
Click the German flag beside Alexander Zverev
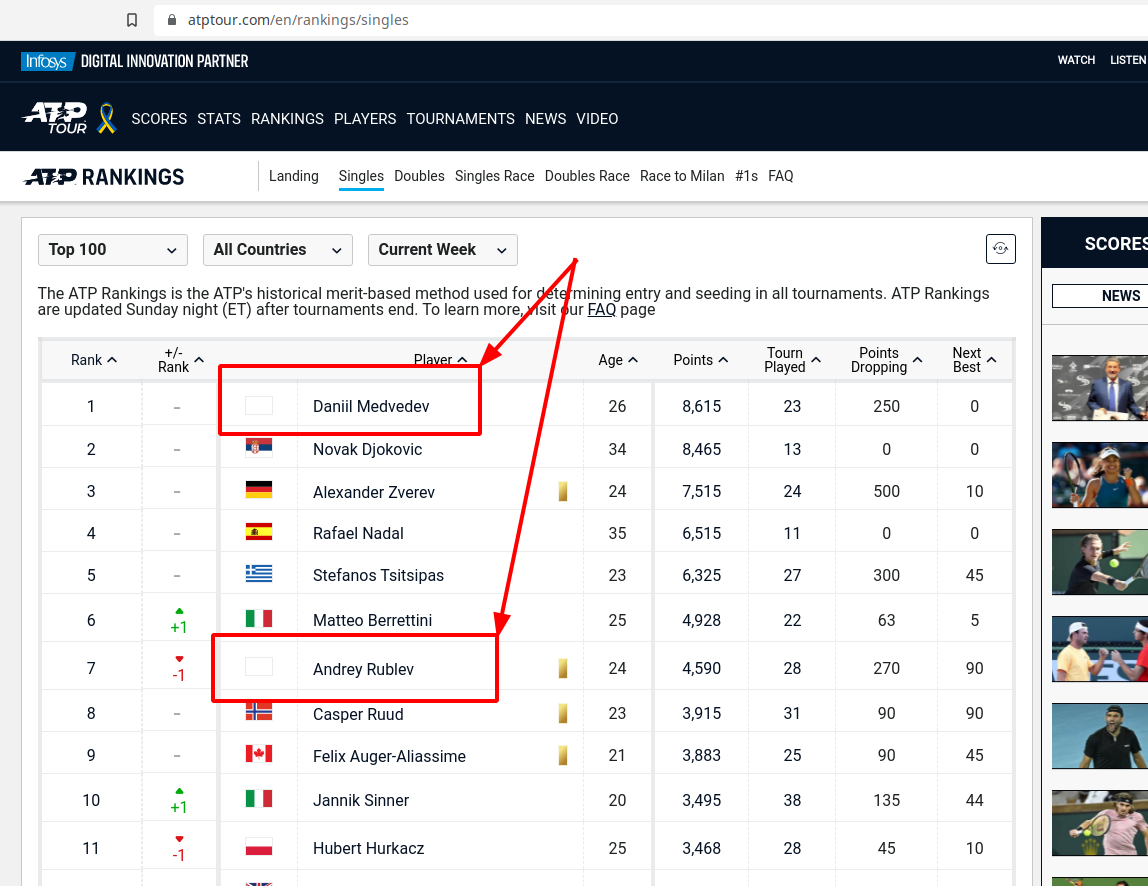tap(259, 490)
